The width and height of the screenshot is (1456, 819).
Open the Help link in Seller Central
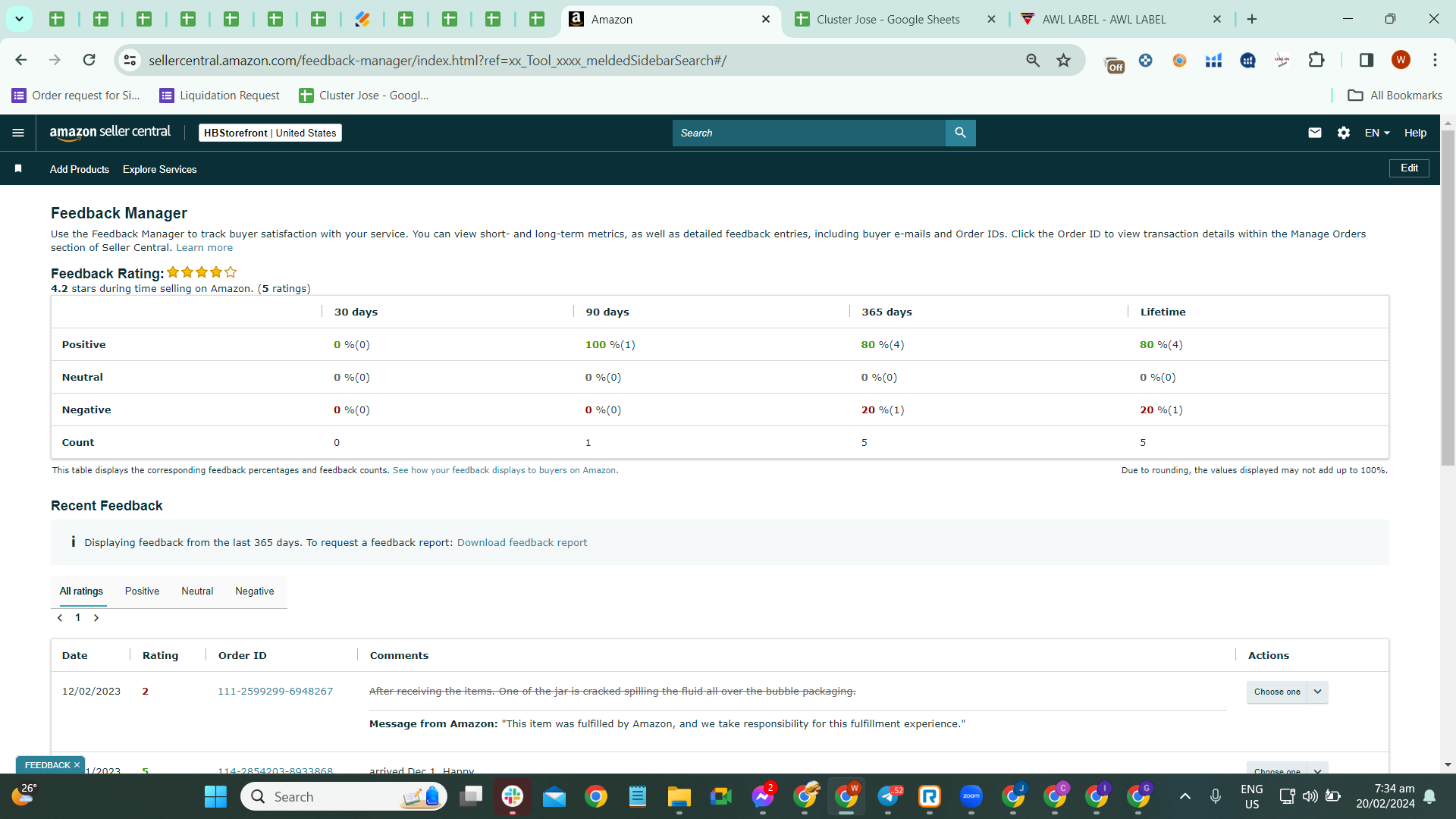coord(1415,133)
